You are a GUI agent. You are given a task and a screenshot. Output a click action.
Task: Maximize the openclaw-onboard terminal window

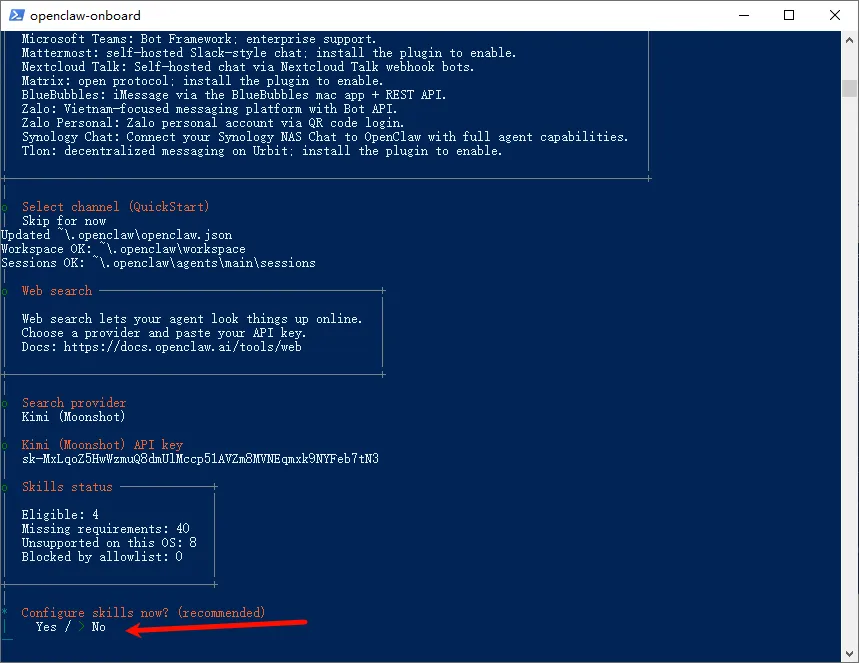coord(789,15)
